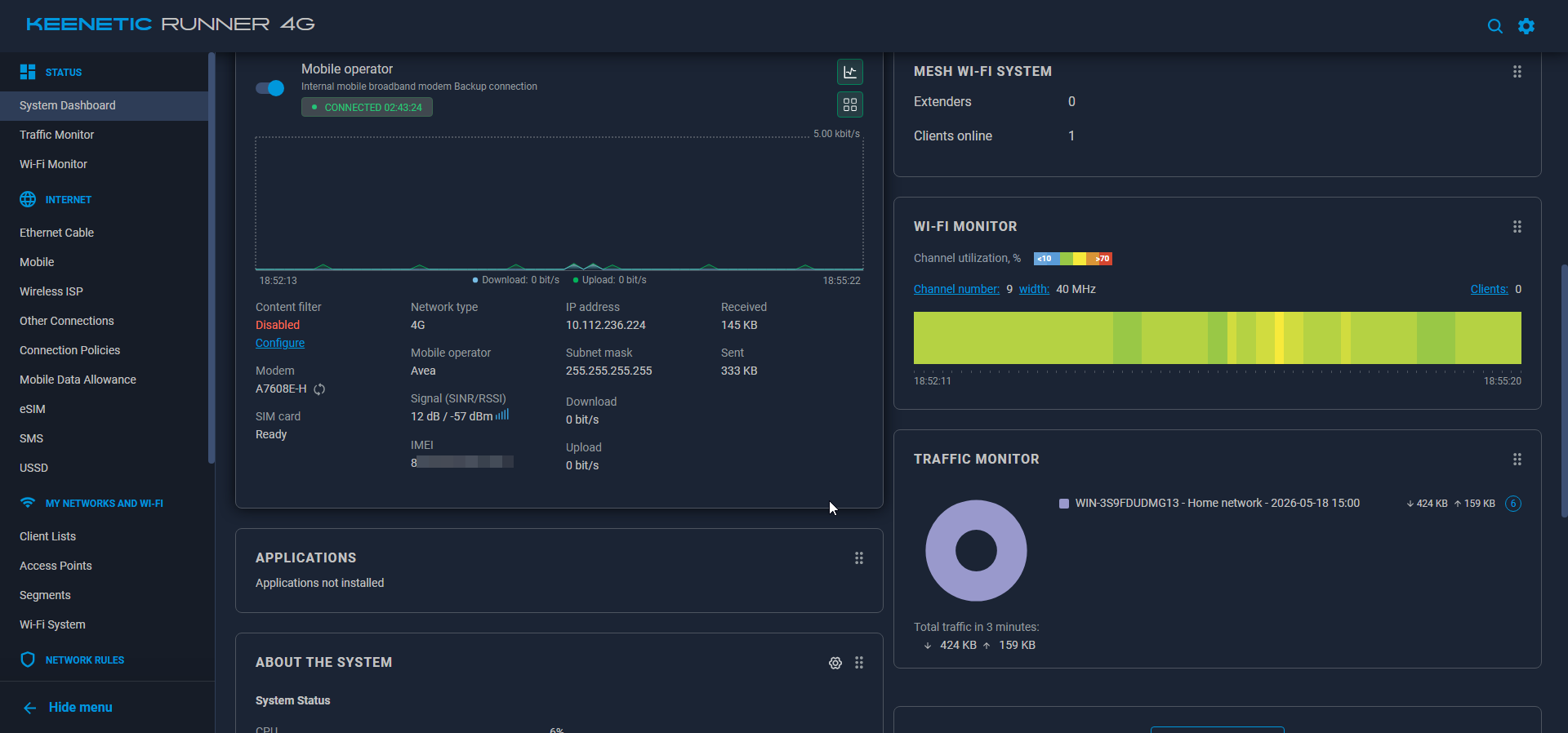Open the search icon in header
The image size is (1568, 733).
1494,26
